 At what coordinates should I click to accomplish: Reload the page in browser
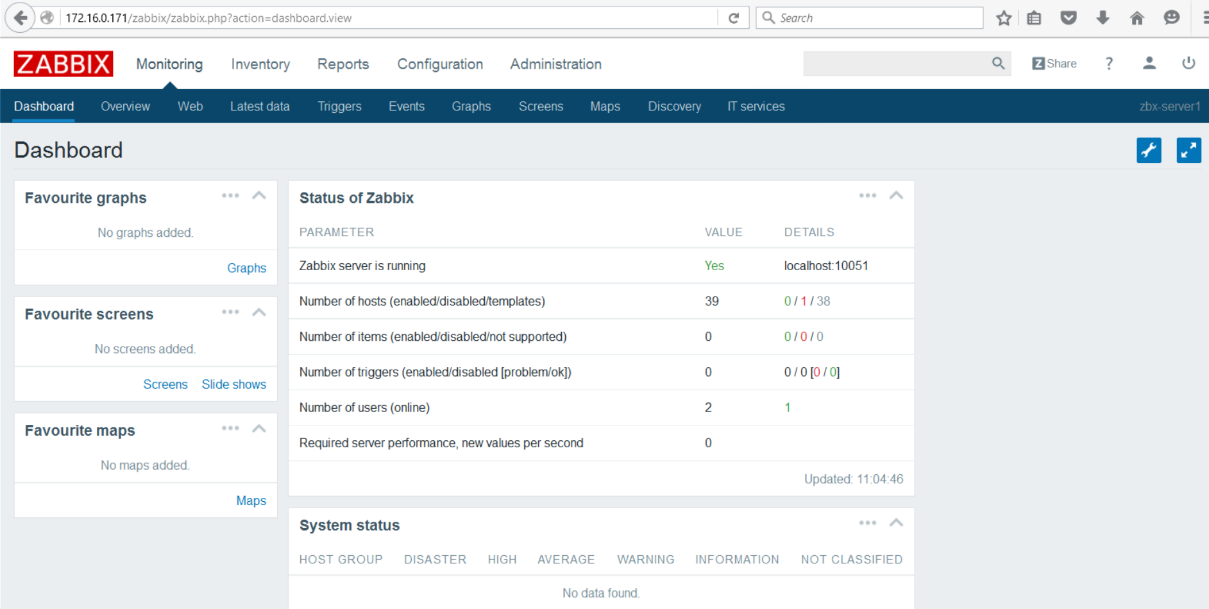[x=733, y=18]
